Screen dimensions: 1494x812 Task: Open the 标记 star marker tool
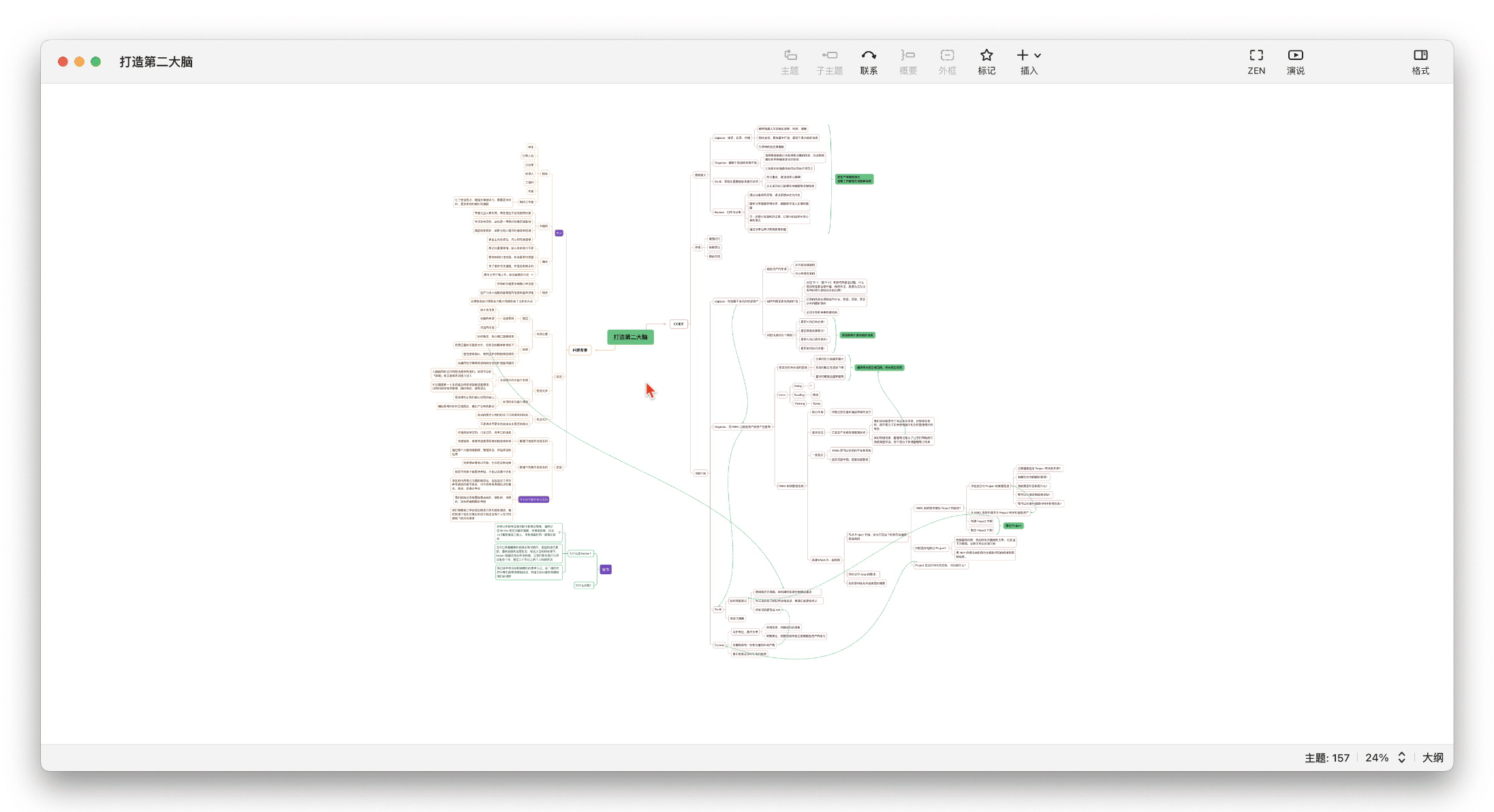(x=986, y=55)
